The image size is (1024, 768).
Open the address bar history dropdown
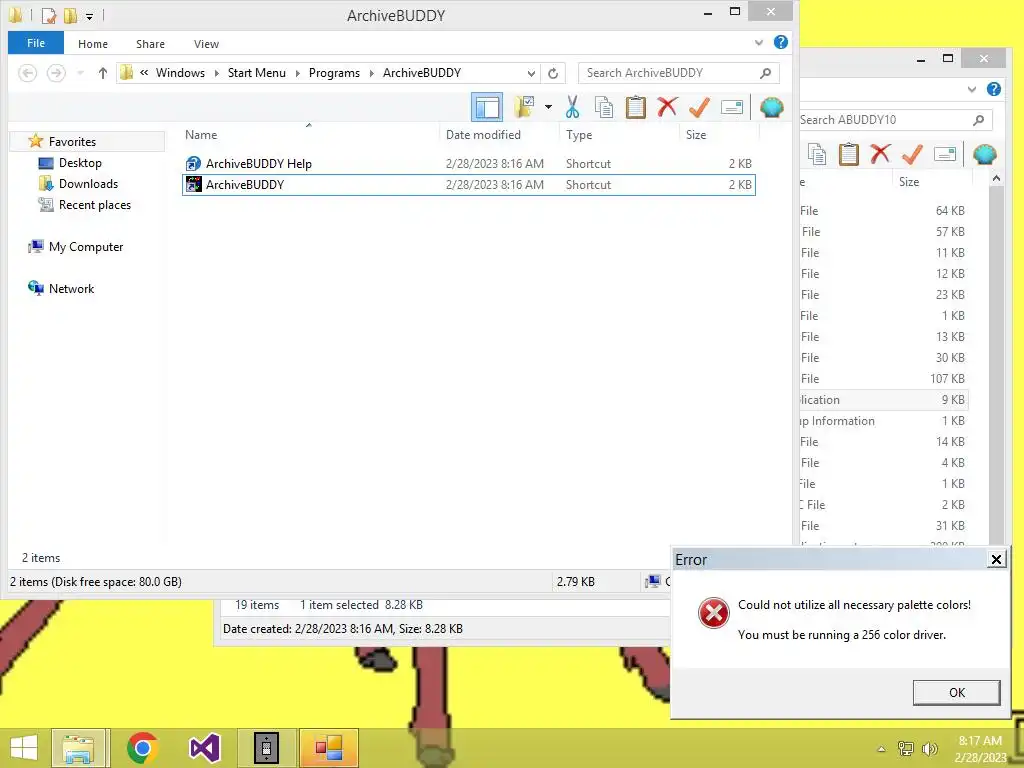[532, 73]
